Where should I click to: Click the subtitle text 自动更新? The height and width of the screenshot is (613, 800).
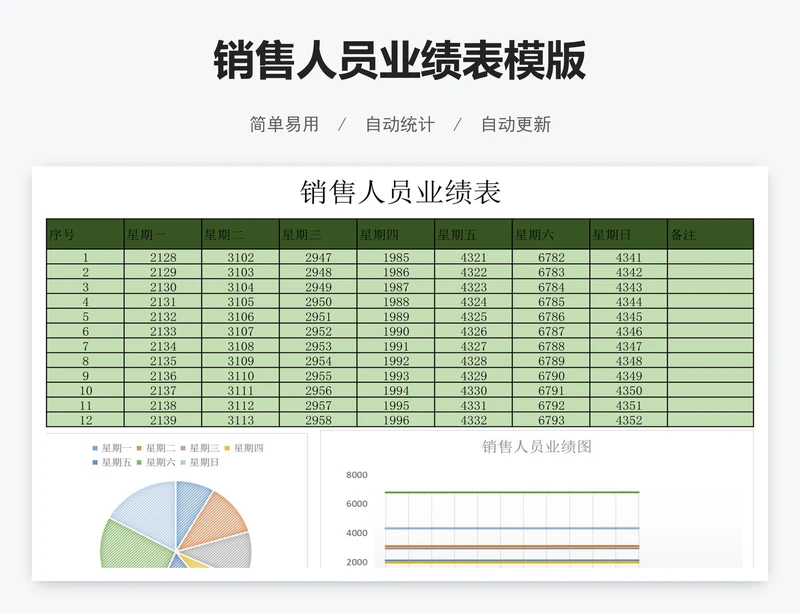(516, 124)
